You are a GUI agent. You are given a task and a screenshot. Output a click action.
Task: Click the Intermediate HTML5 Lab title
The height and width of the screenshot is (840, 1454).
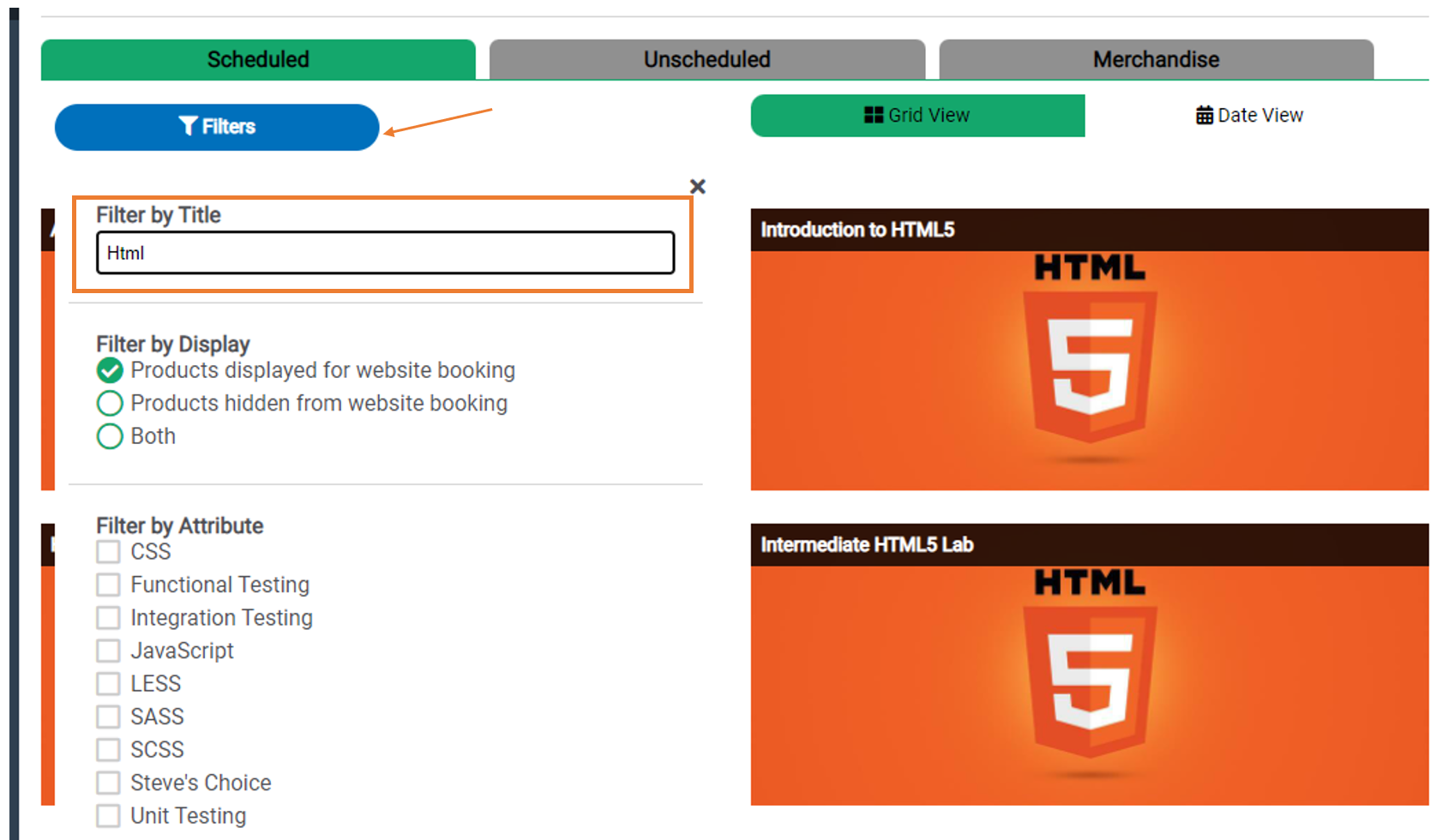(x=867, y=545)
